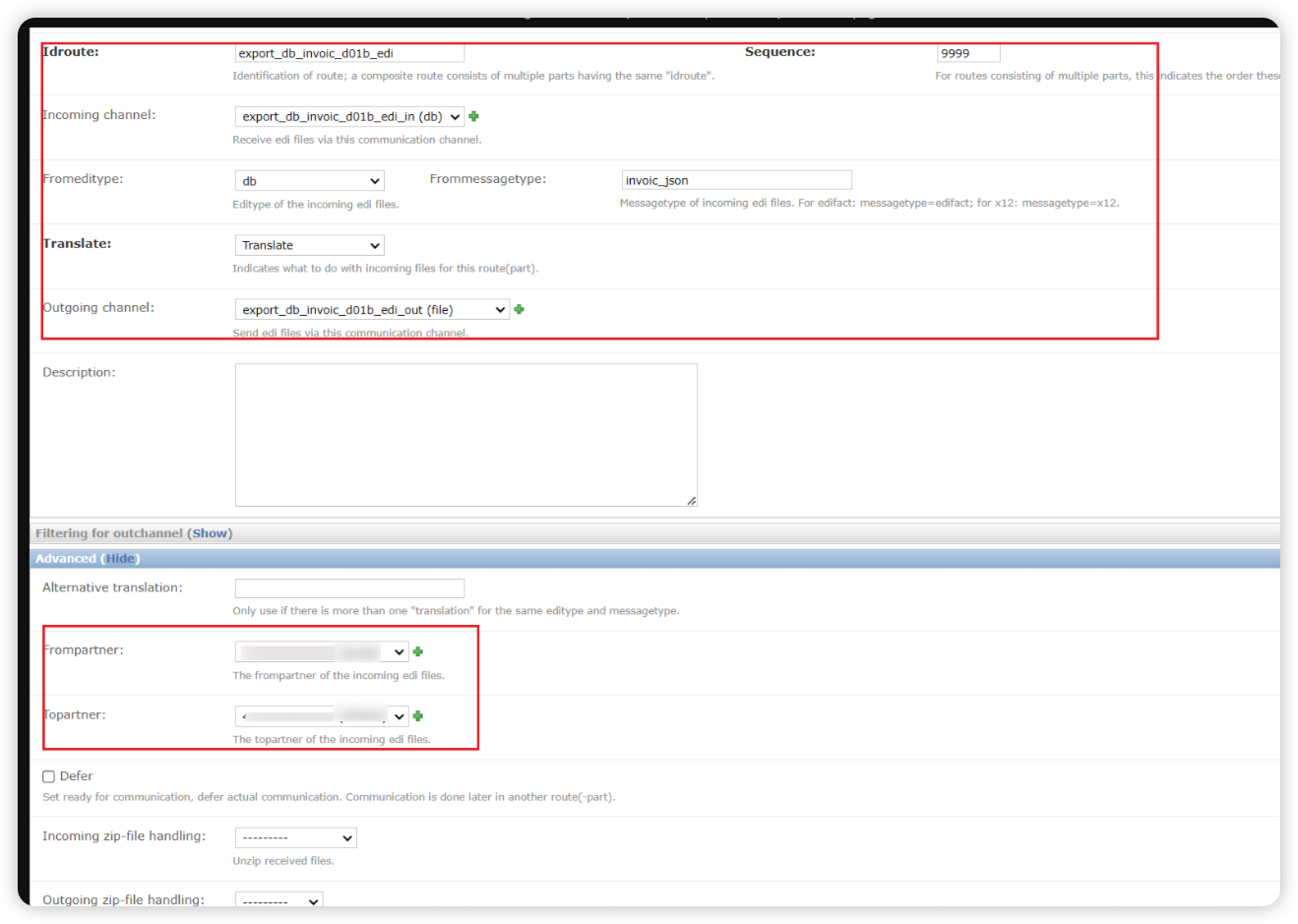Click green plus next to Incoming channel
The image size is (1298, 924).
pyautogui.click(x=473, y=116)
